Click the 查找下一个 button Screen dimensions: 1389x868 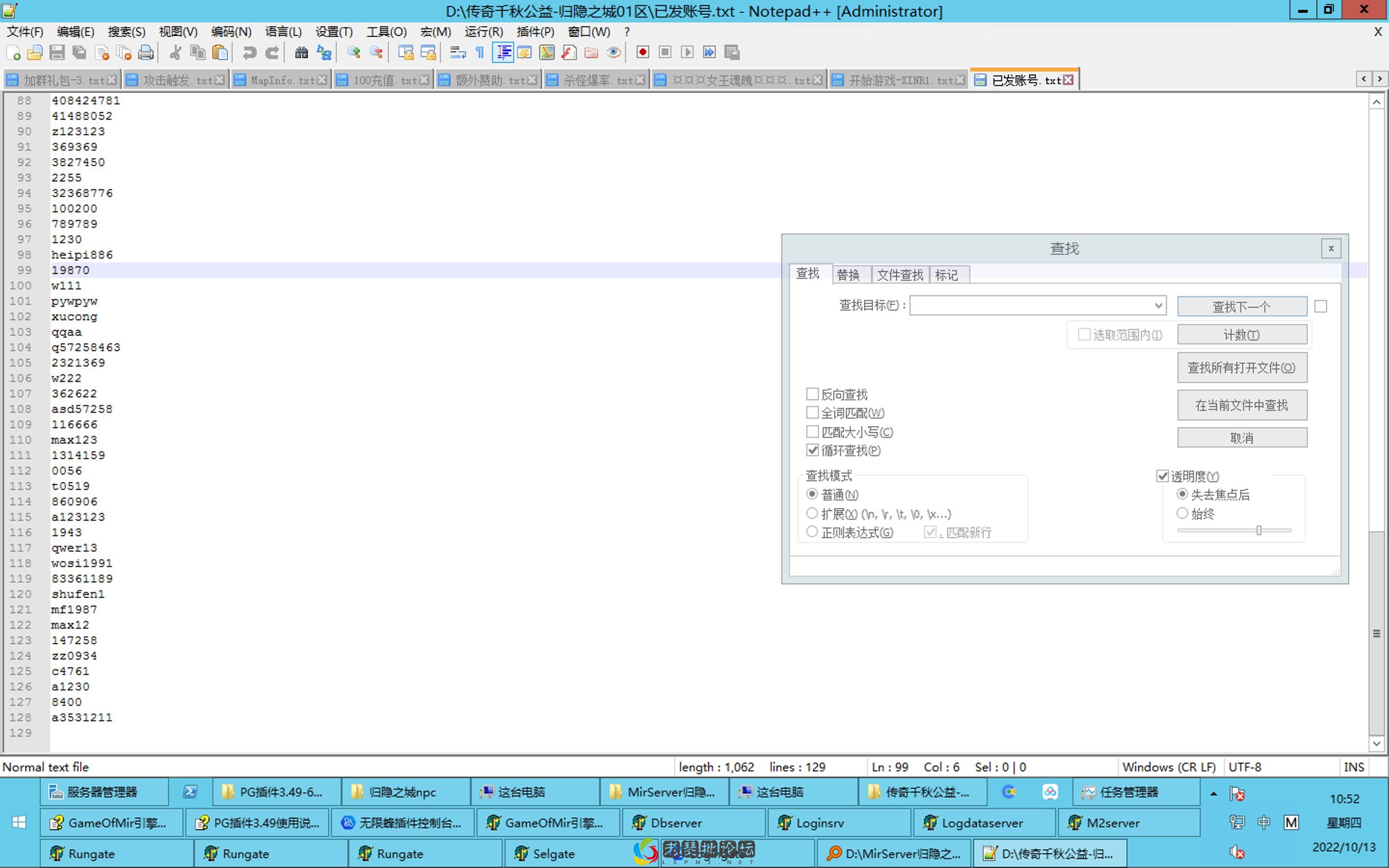click(1242, 307)
